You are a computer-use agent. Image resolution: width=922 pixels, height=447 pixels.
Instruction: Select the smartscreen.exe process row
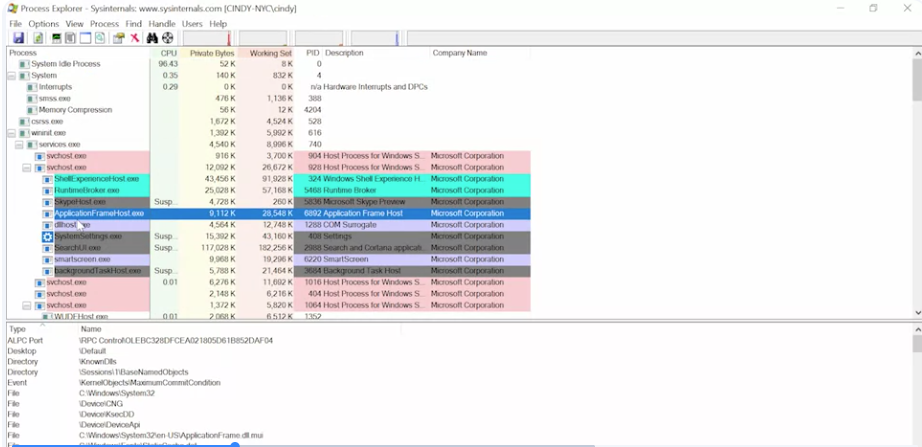(269, 259)
